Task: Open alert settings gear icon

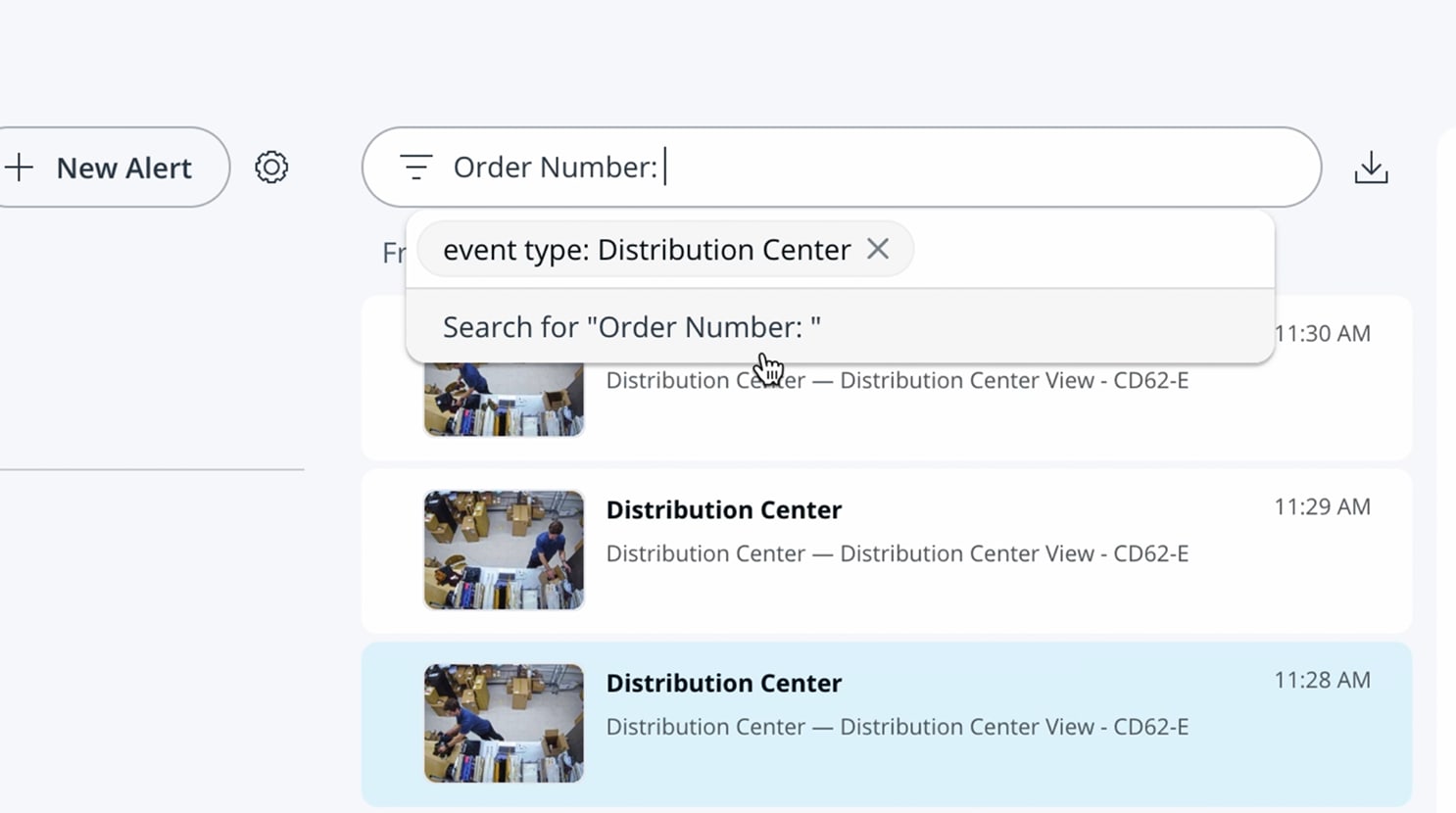Action: point(271,167)
